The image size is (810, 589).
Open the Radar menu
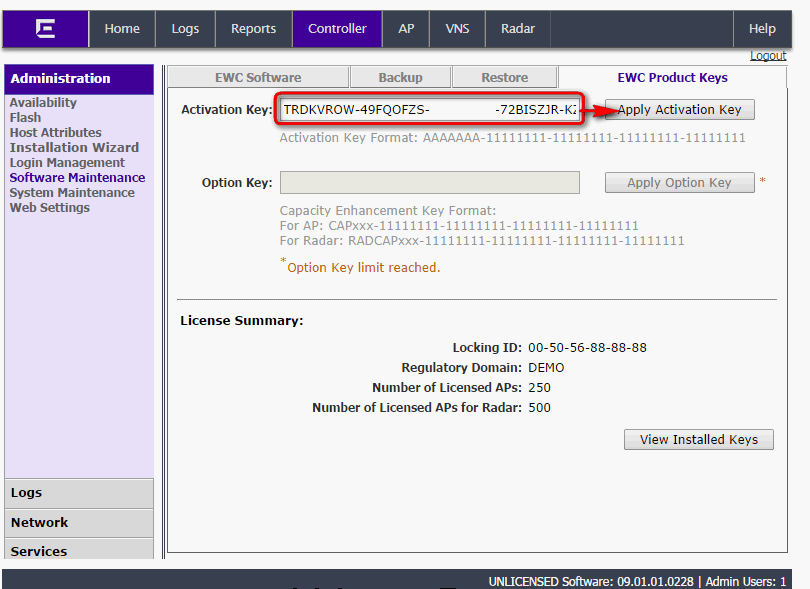click(x=518, y=28)
